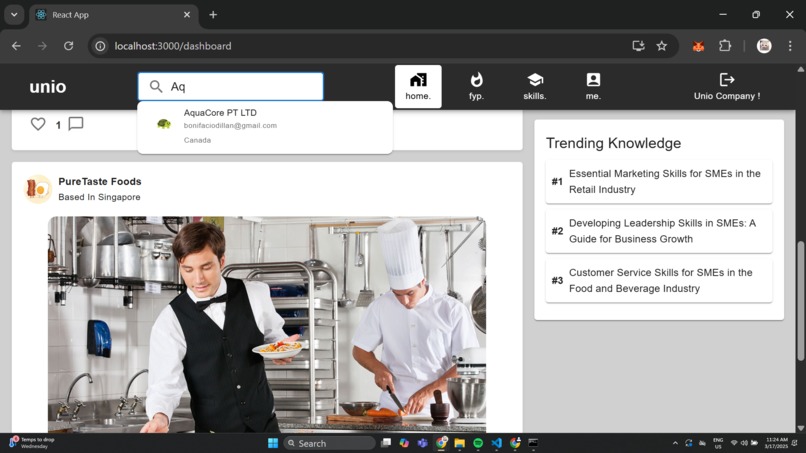Open comments with speech bubble icon
Image resolution: width=806 pixels, height=453 pixels.
click(76, 124)
